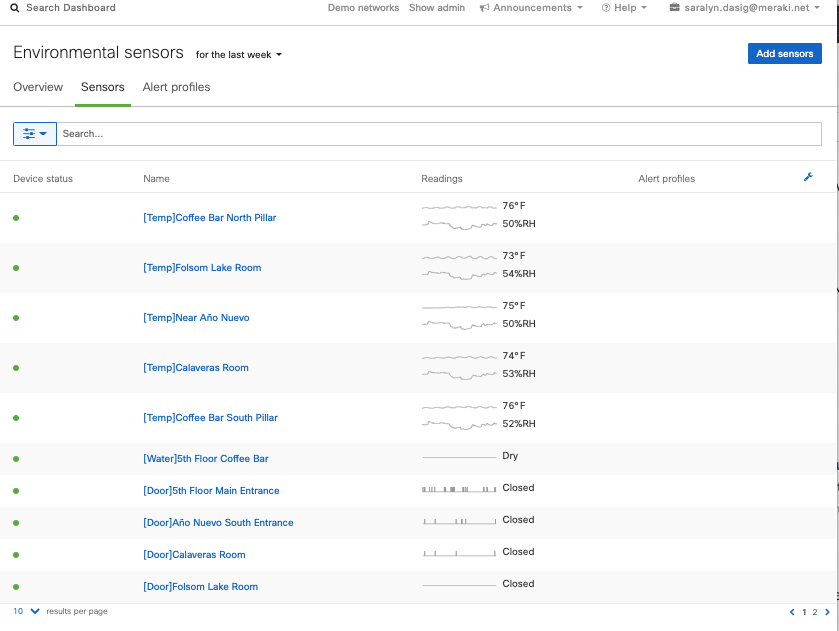The image size is (839, 631).
Task: Click the wrench icon to configure table columns
Action: (808, 177)
